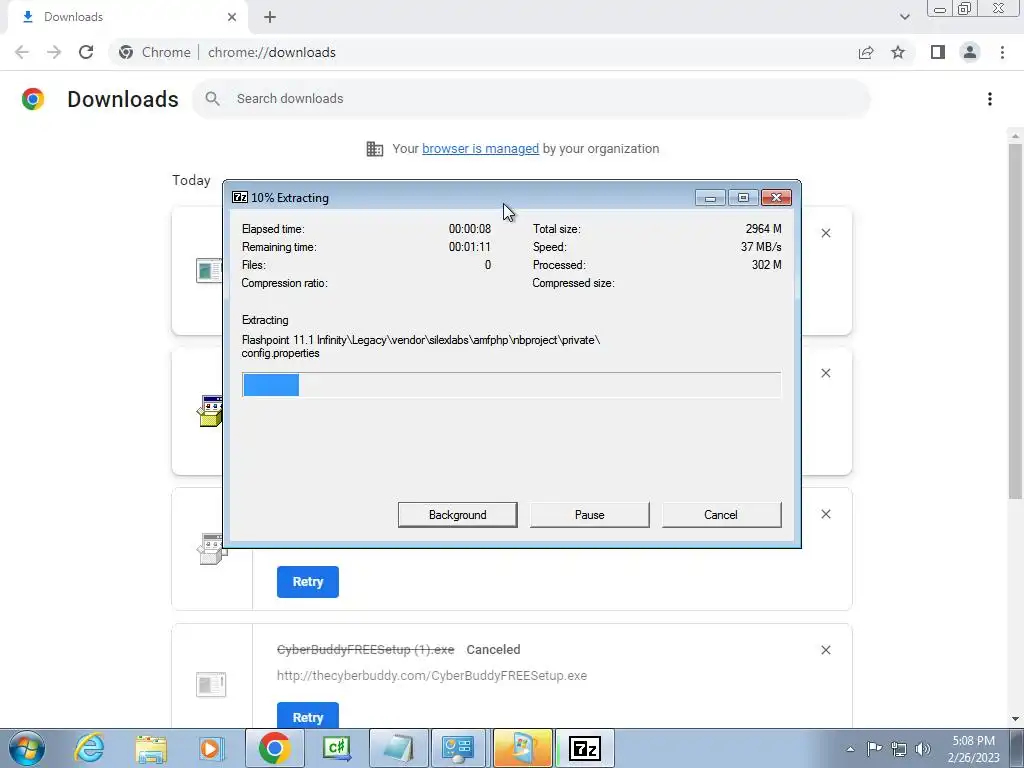1024x768 pixels.
Task: Click the extraction progress bar
Action: [x=511, y=385]
